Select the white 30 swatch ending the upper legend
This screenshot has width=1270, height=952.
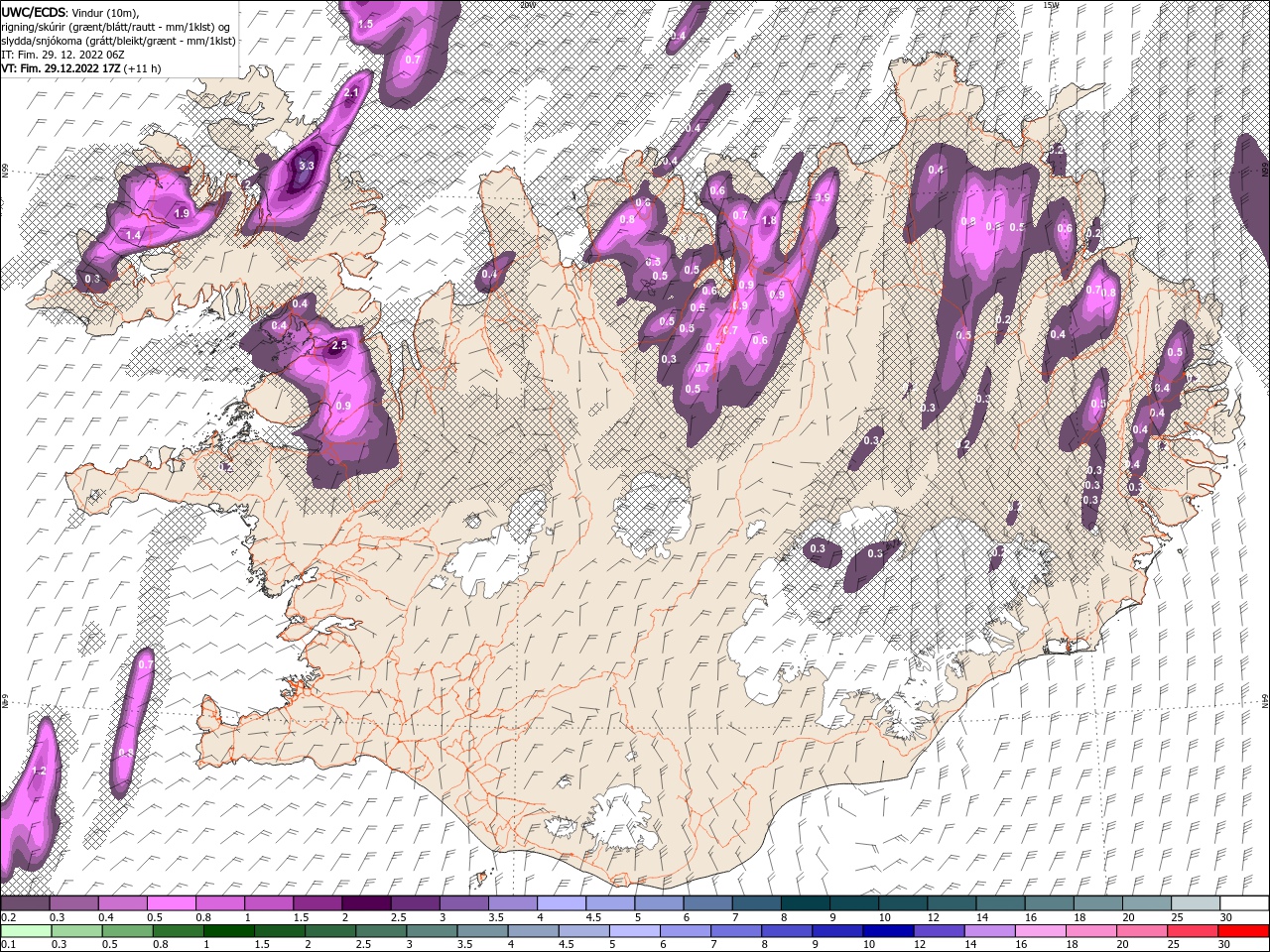tap(1243, 903)
